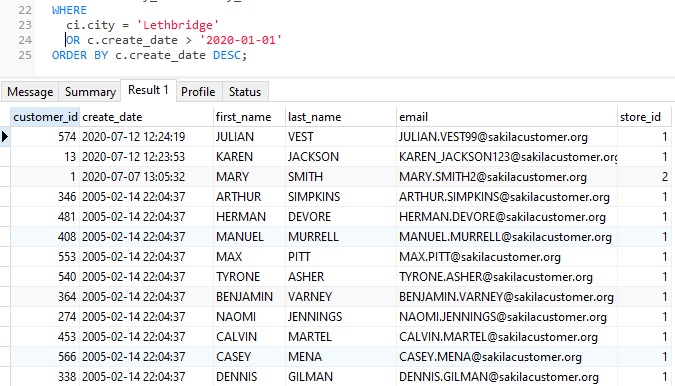Select customer_id cell 553

pyautogui.click(x=45, y=257)
